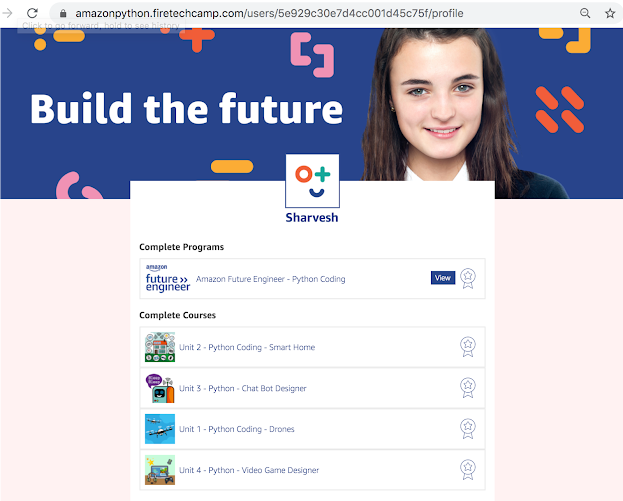This screenshot has height=501, width=623.
Task: Open Unit 1 - Python Coding - Drones
Action: click(x=236, y=429)
